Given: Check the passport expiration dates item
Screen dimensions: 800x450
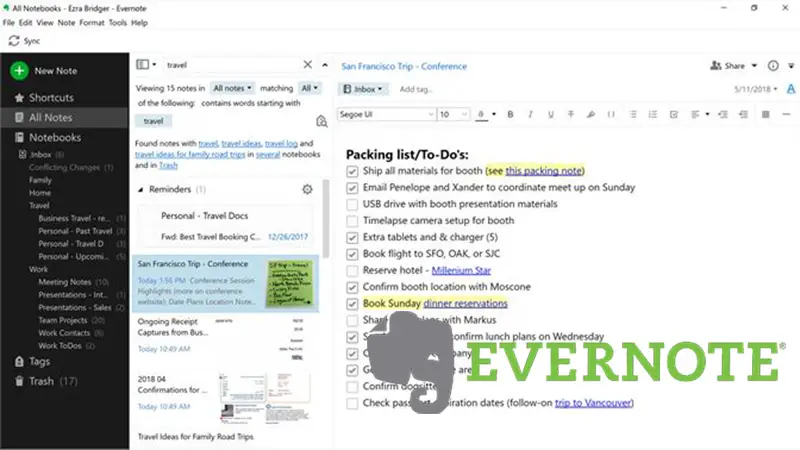Looking at the screenshot, I should click(x=352, y=404).
